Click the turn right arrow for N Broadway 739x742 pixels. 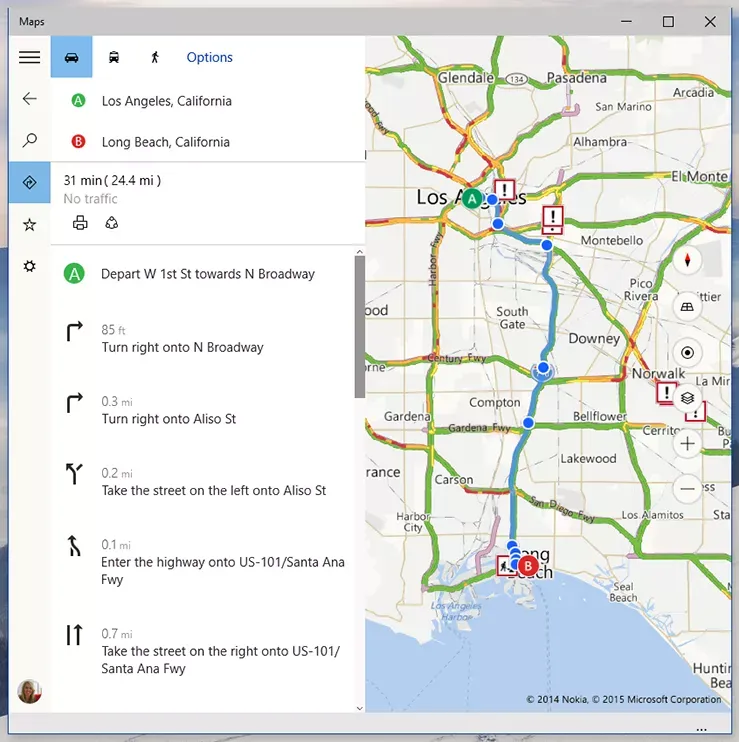point(74,331)
